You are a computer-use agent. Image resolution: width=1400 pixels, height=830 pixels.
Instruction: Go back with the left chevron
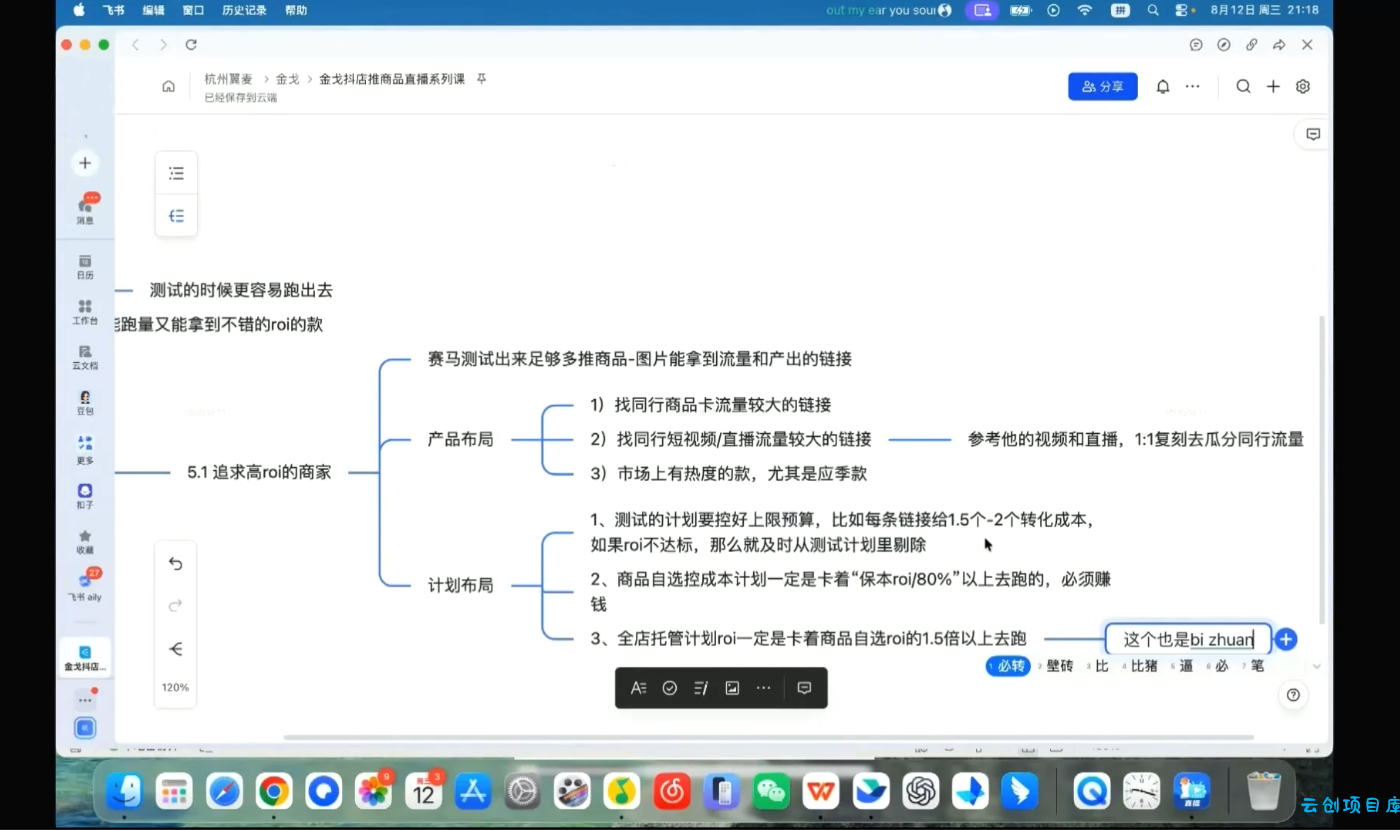[135, 45]
